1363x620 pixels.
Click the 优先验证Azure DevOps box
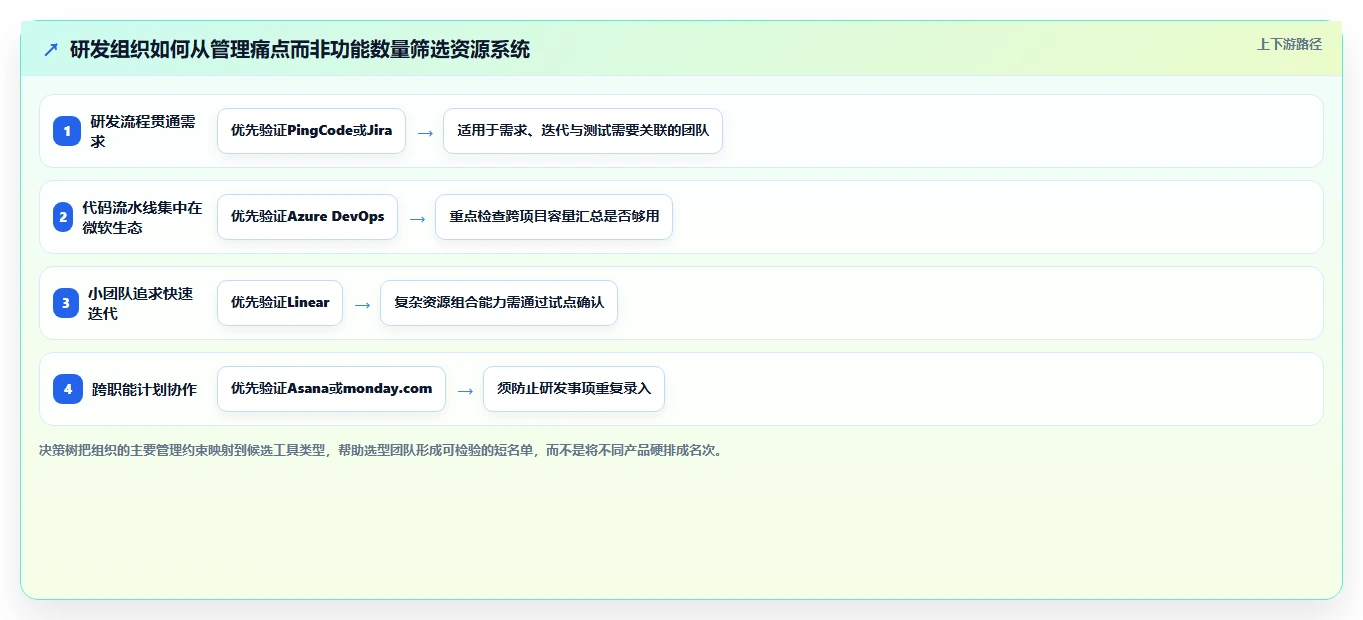[307, 217]
